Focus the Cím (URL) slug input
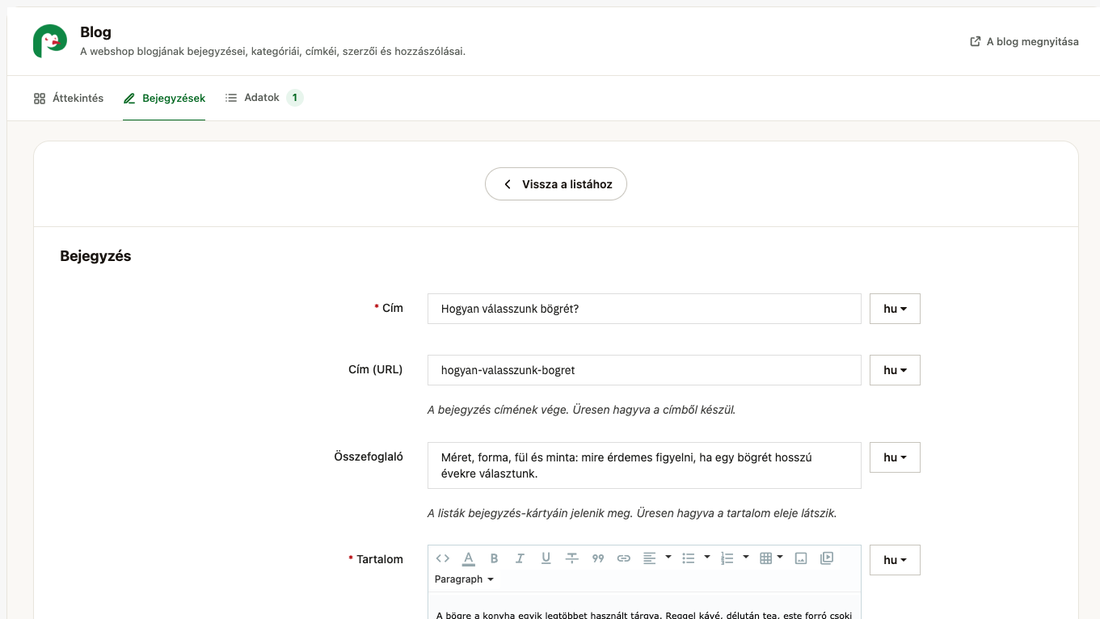This screenshot has height=619, width=1100. pyautogui.click(x=644, y=370)
